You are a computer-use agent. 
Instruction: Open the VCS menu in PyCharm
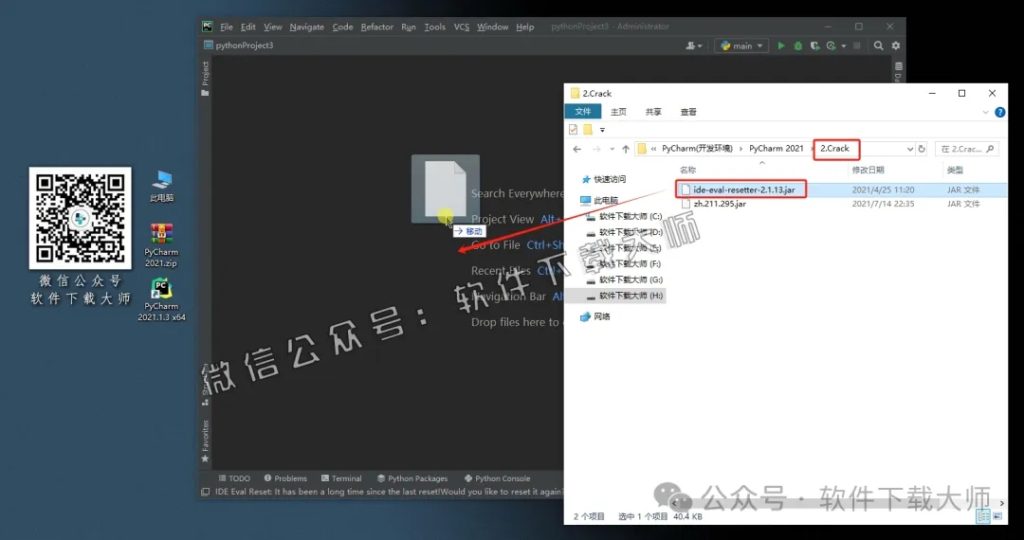tap(461, 27)
